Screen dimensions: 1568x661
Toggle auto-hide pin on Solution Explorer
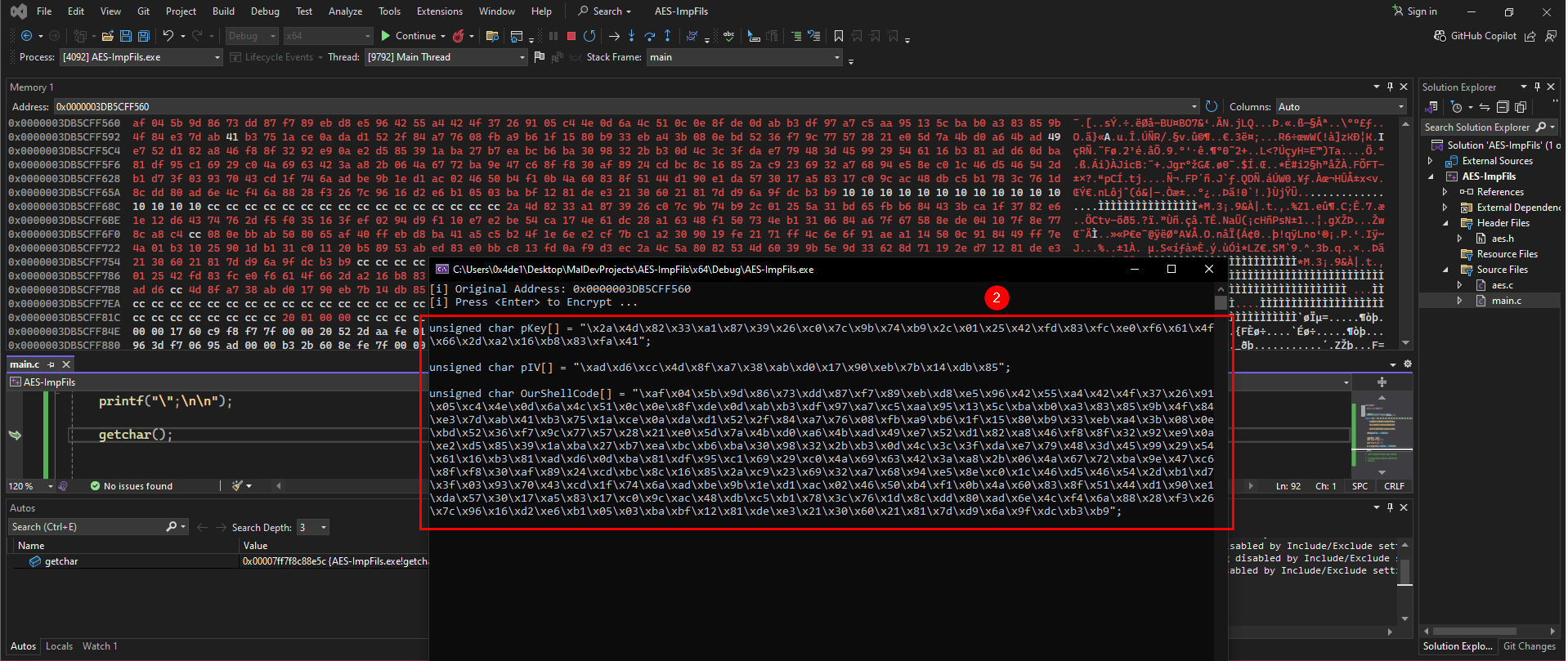(x=1537, y=87)
